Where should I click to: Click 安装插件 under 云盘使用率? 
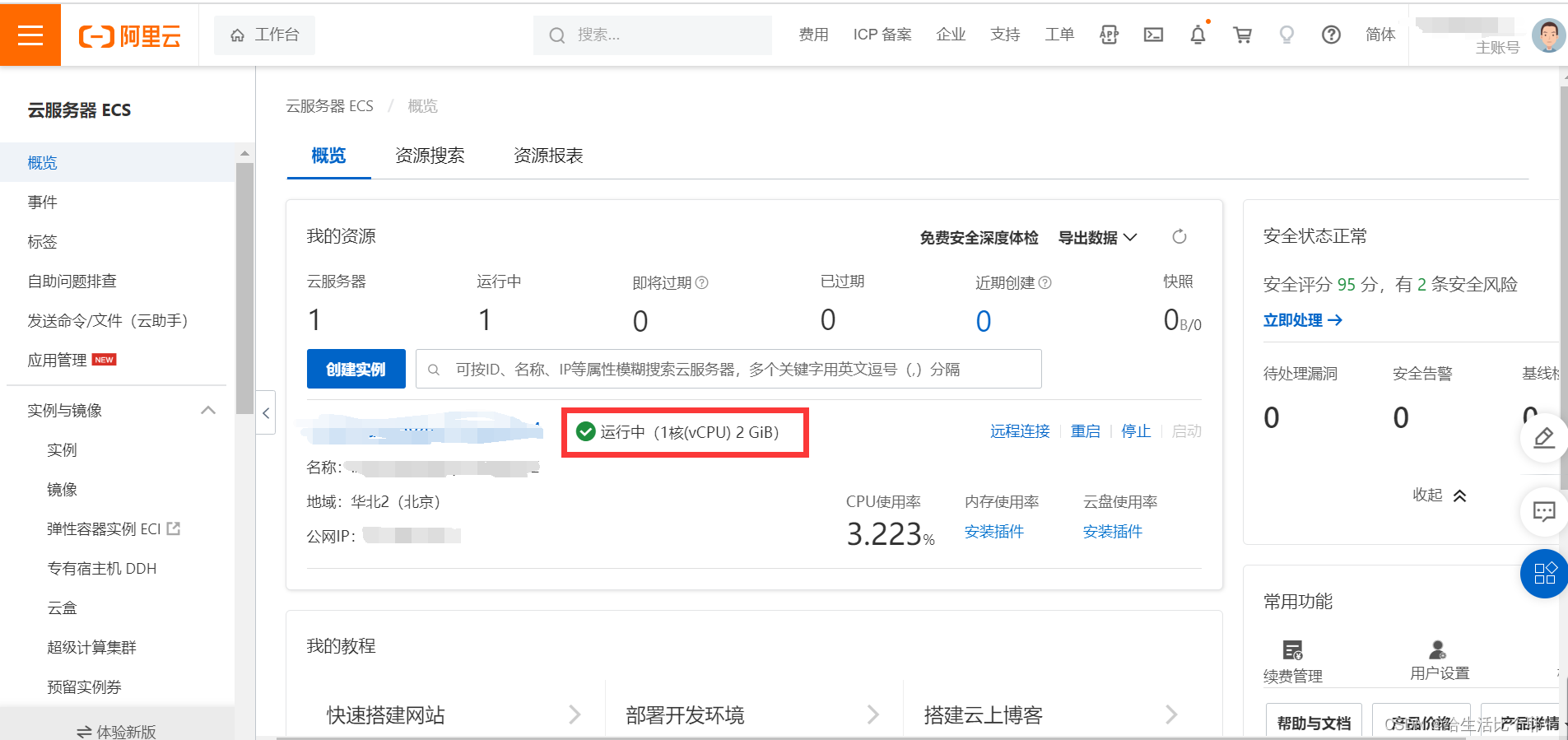[1113, 532]
